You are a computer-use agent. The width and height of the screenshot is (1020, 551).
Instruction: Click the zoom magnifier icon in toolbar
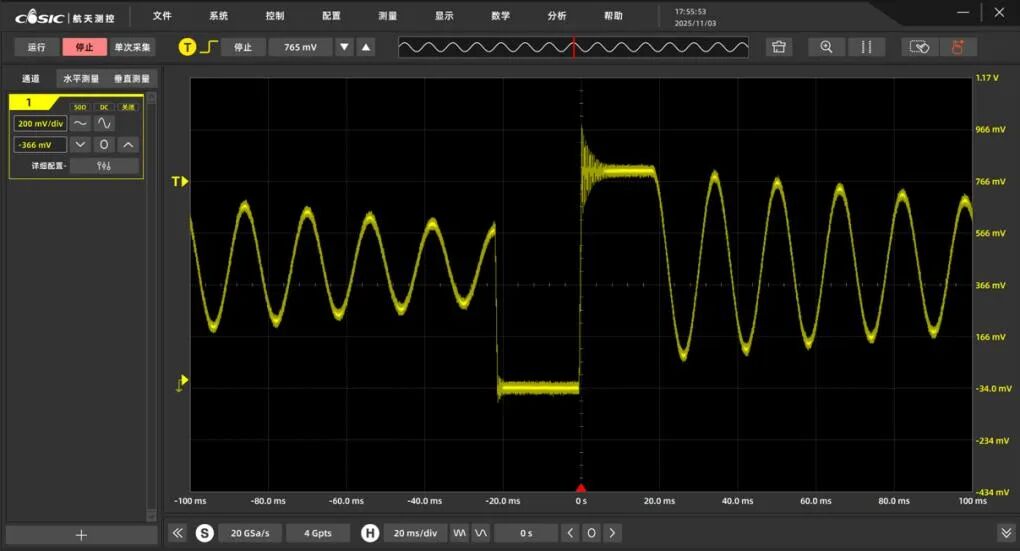click(826, 47)
